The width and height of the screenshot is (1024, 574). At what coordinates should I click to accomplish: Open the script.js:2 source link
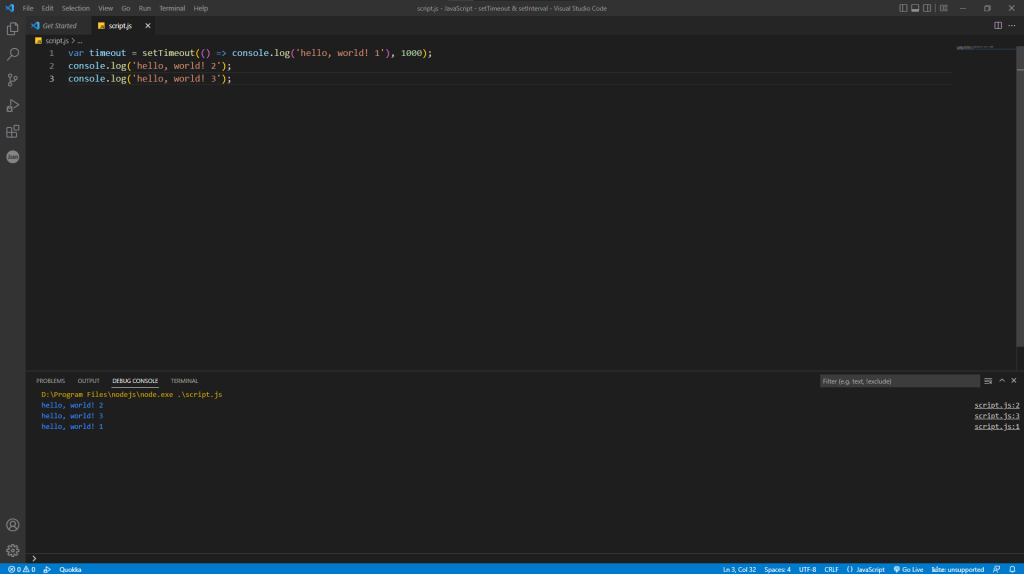click(997, 405)
